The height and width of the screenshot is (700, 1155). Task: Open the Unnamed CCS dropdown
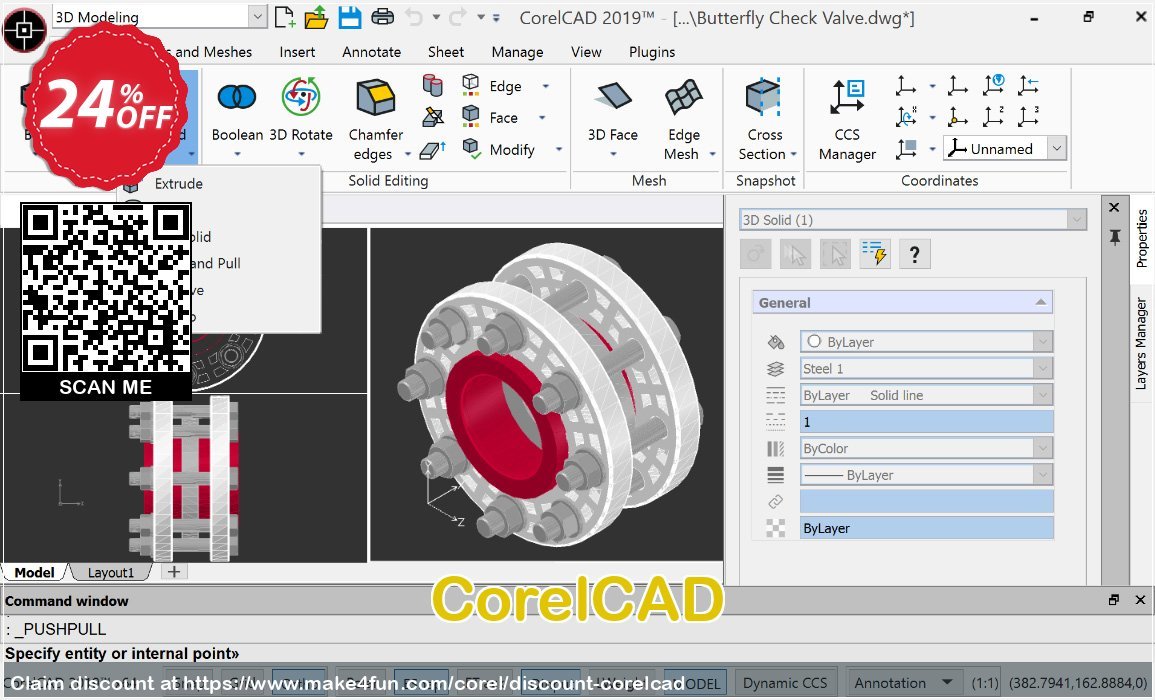click(1057, 149)
